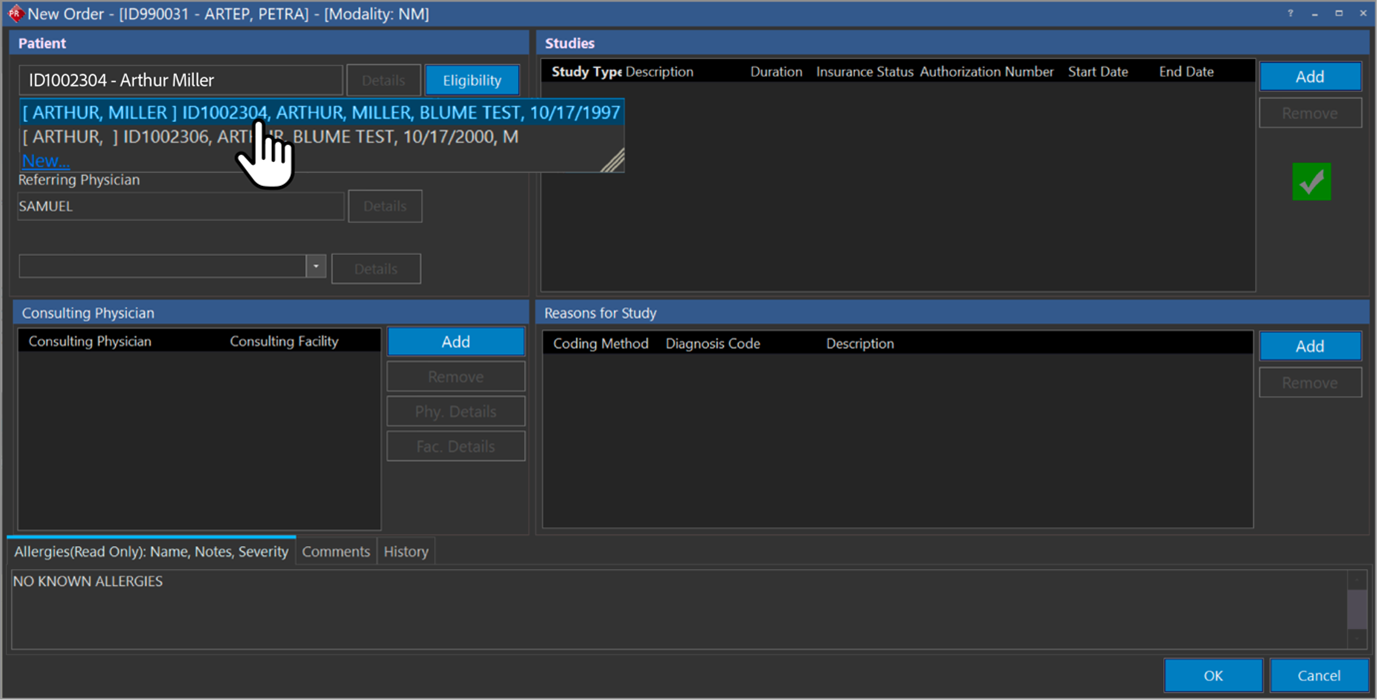Expand the dropdown below Referring Physician
The image size is (1377, 700).
[x=316, y=267]
